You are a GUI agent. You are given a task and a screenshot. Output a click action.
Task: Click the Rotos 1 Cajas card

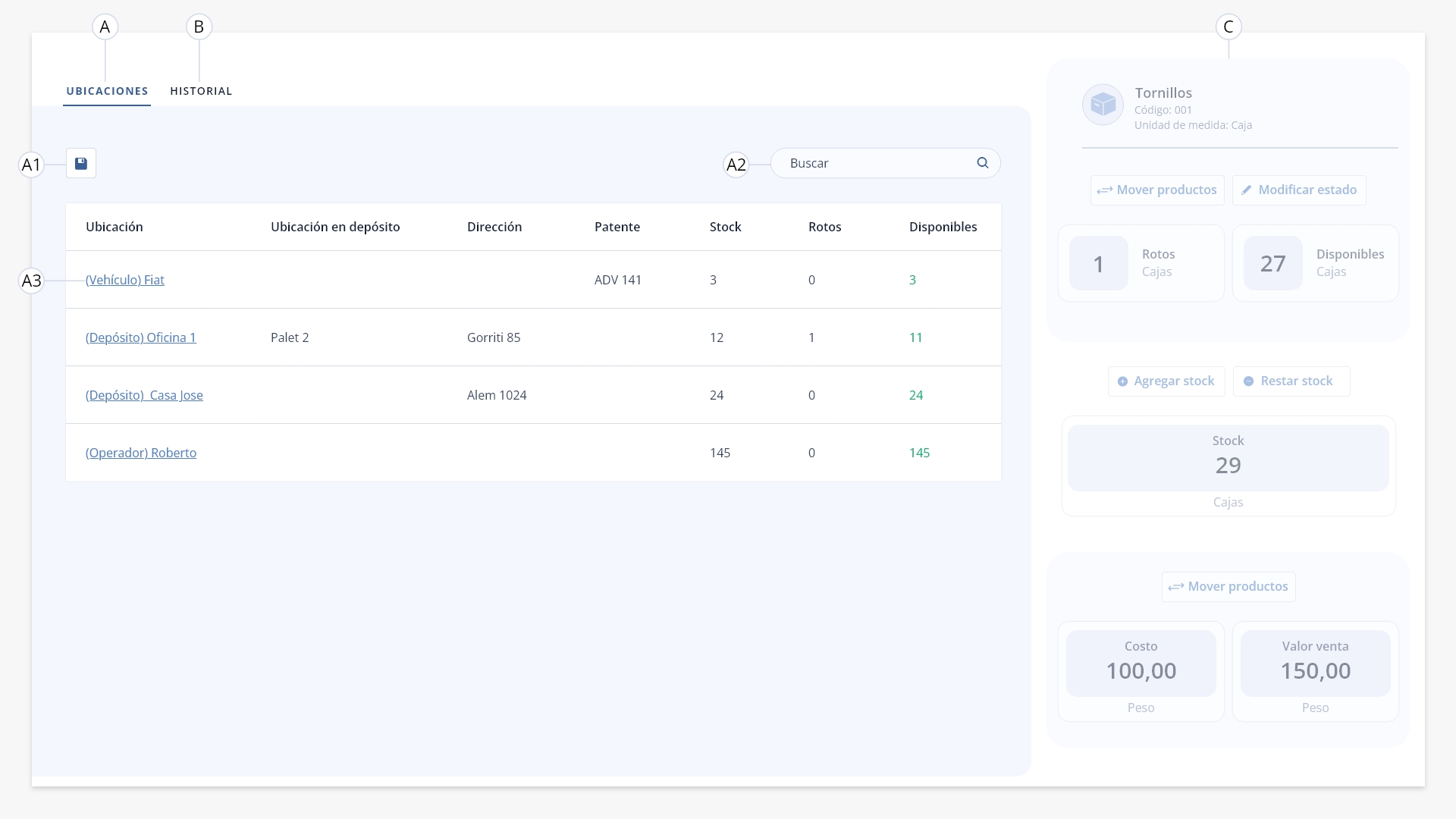tap(1141, 263)
